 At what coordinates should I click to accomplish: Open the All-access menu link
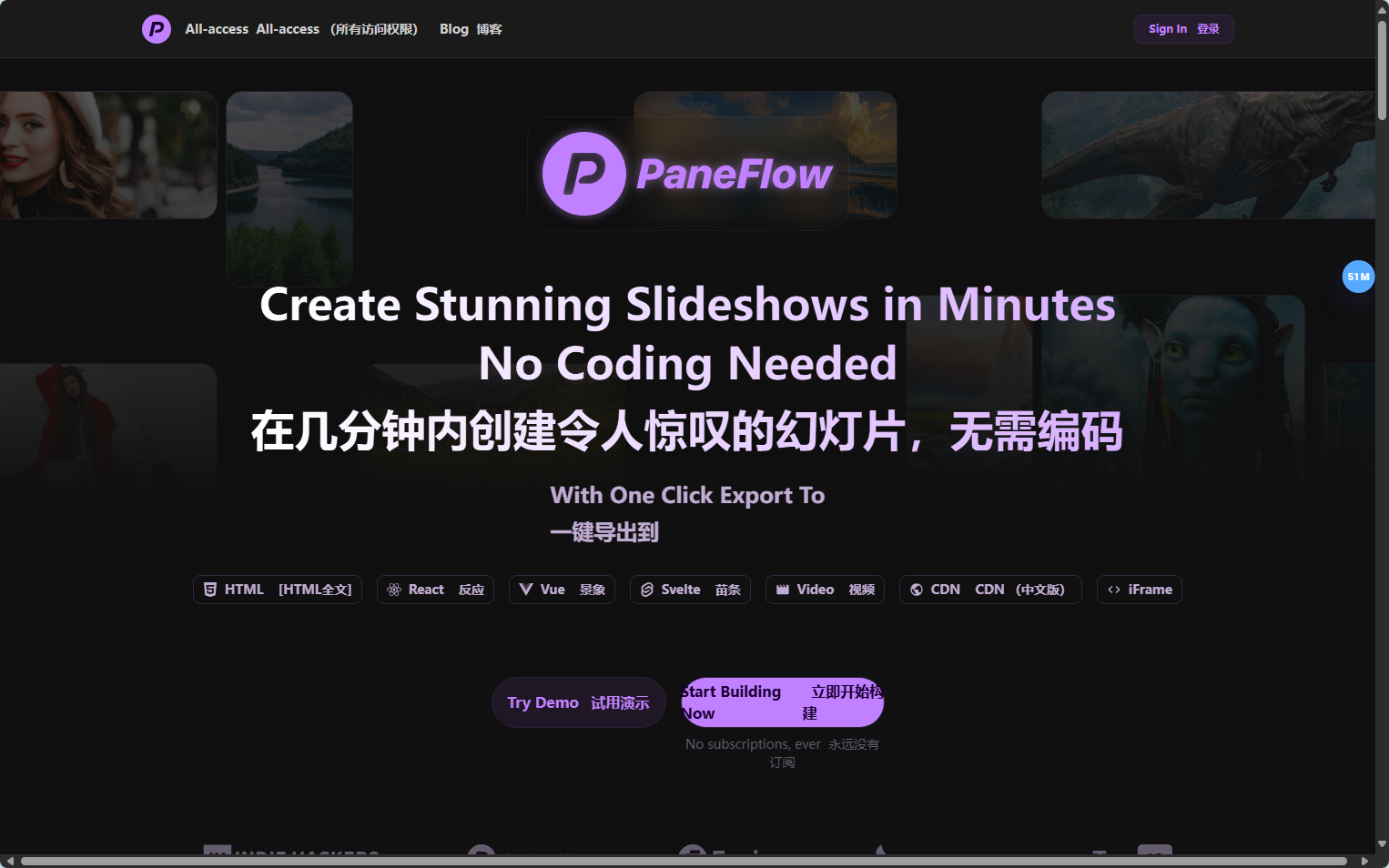pyautogui.click(x=301, y=29)
